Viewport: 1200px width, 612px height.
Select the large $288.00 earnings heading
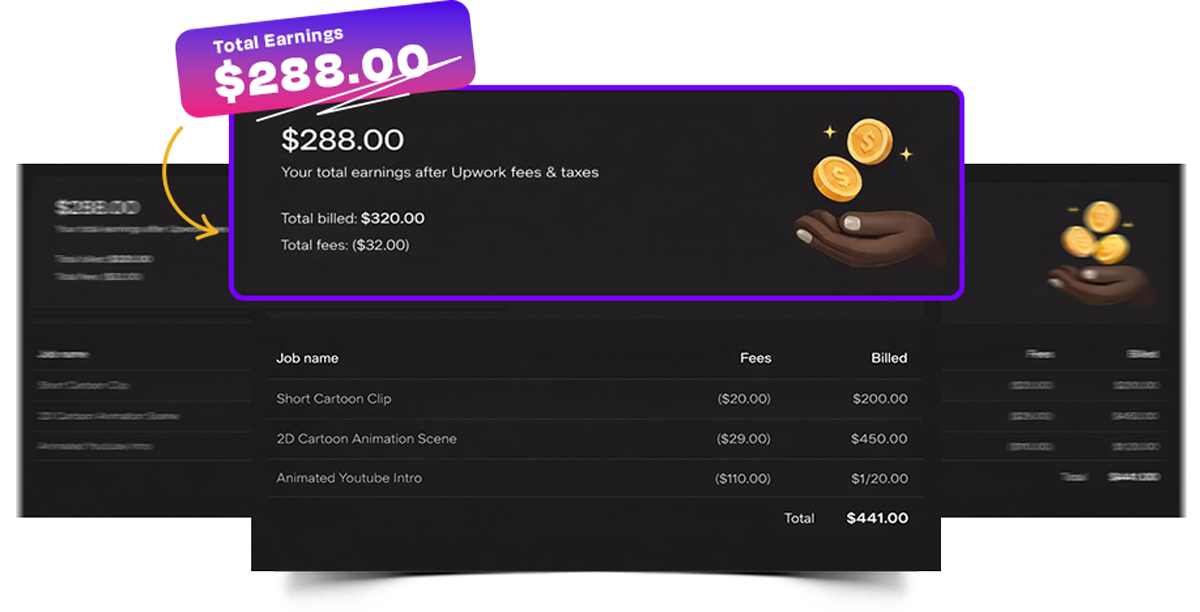[x=342, y=139]
